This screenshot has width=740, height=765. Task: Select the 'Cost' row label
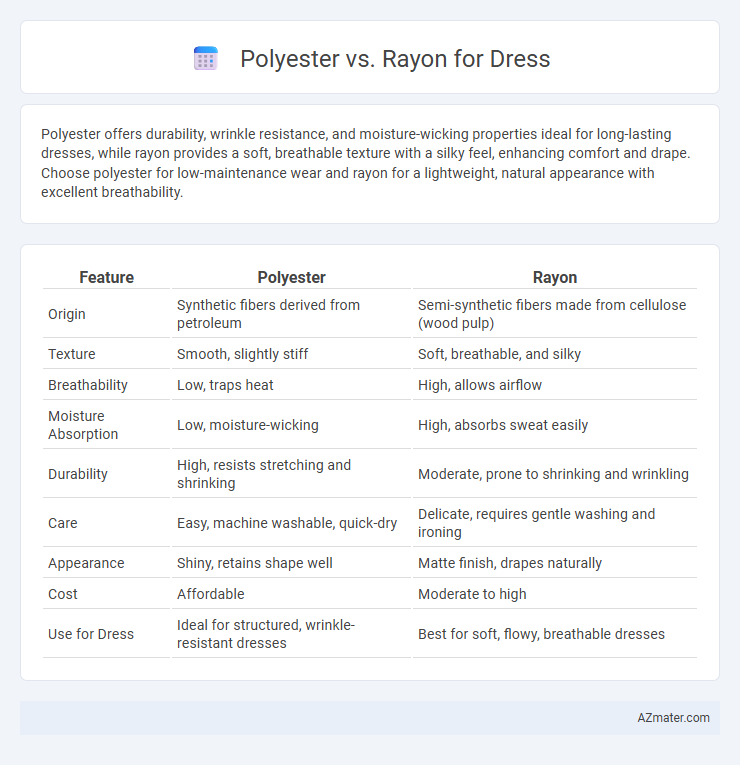click(x=62, y=594)
